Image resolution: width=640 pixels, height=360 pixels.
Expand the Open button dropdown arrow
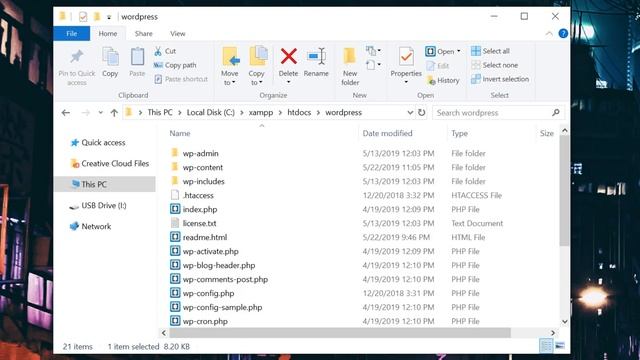pyautogui.click(x=459, y=51)
